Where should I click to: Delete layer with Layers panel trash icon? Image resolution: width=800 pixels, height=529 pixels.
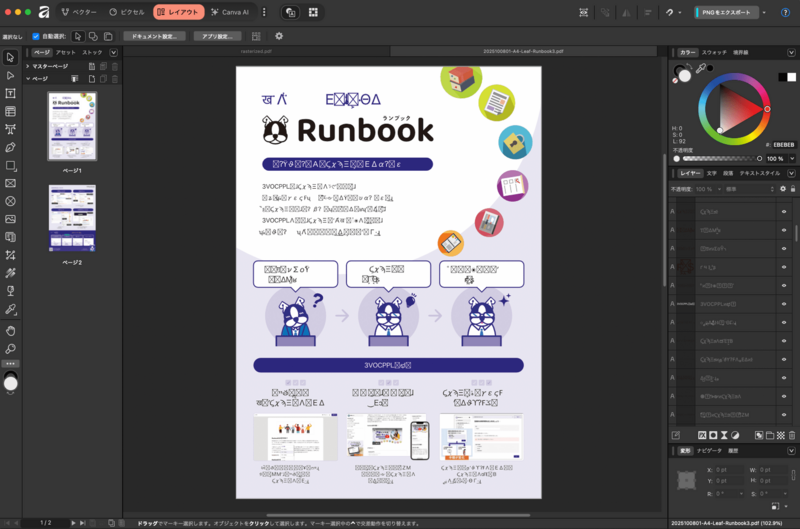tap(792, 435)
